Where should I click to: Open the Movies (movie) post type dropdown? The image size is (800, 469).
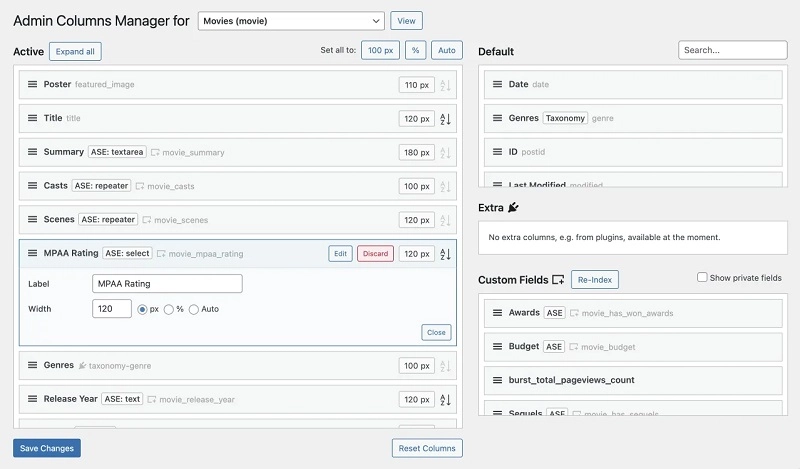291,20
